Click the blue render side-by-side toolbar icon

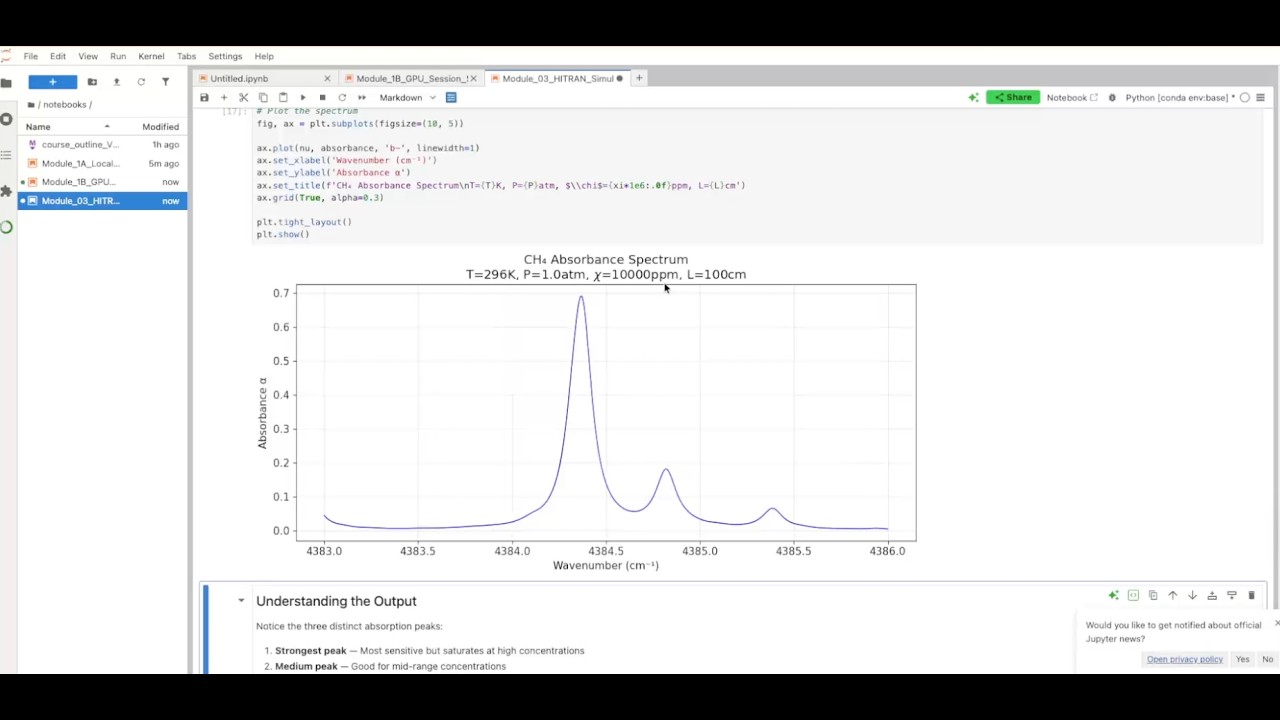click(451, 98)
